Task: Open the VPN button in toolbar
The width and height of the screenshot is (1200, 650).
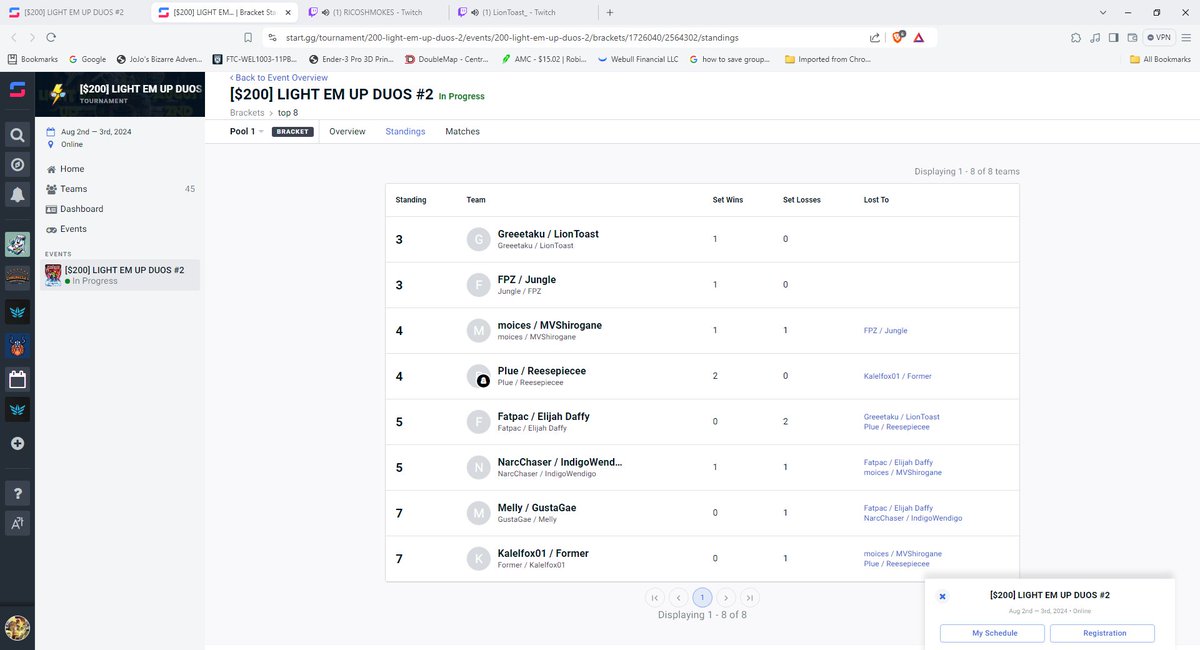Action: pos(1160,37)
